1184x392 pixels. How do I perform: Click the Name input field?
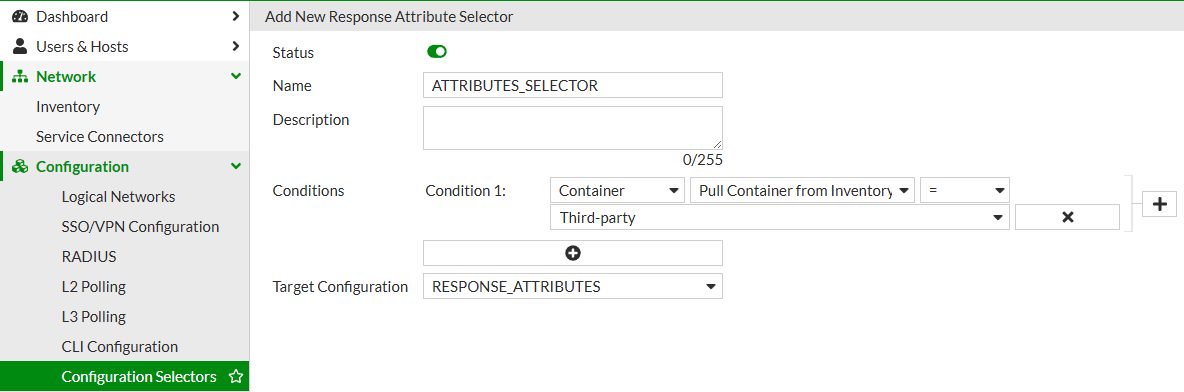(572, 85)
